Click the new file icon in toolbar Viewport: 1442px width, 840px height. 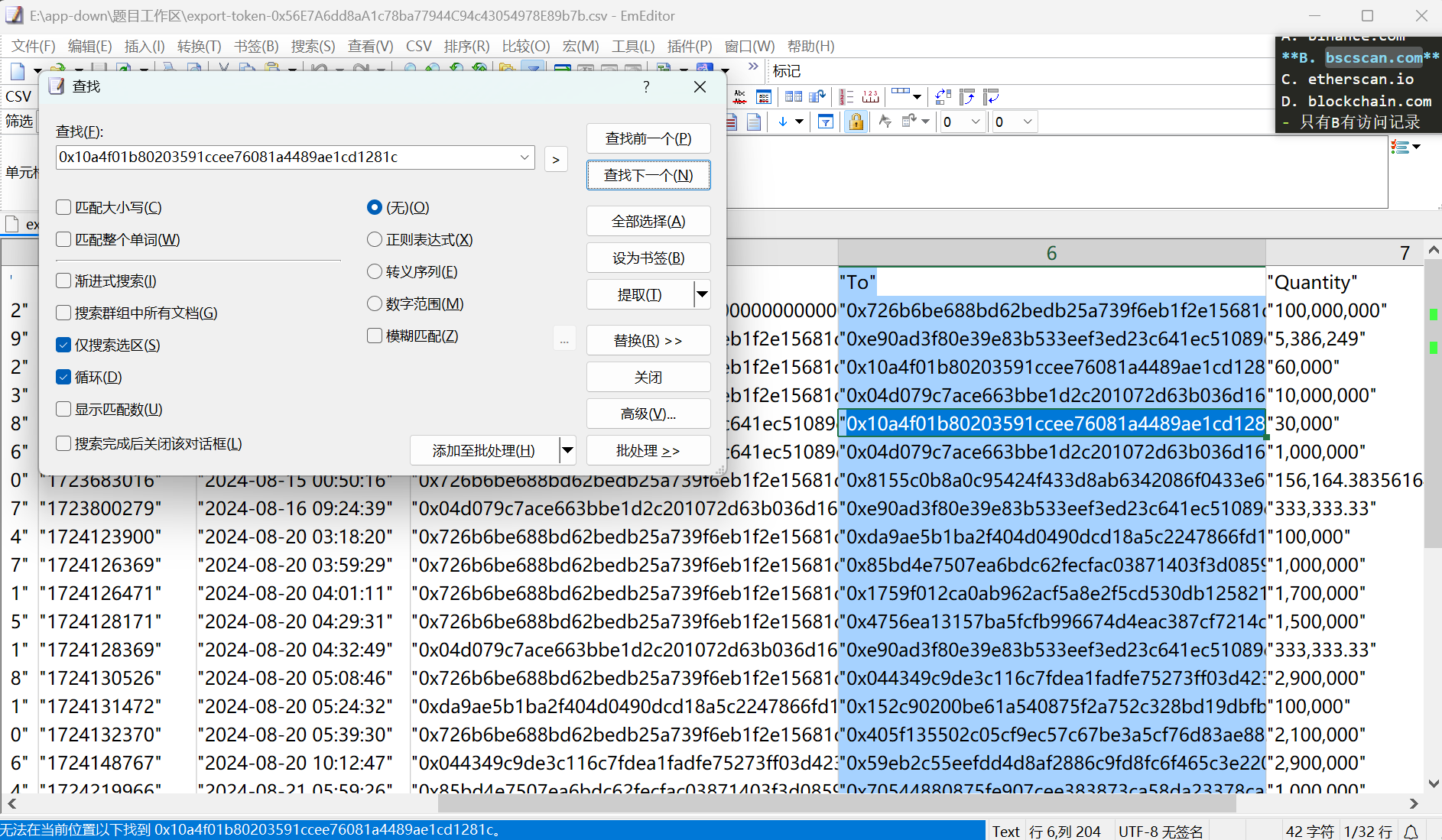pyautogui.click(x=17, y=71)
